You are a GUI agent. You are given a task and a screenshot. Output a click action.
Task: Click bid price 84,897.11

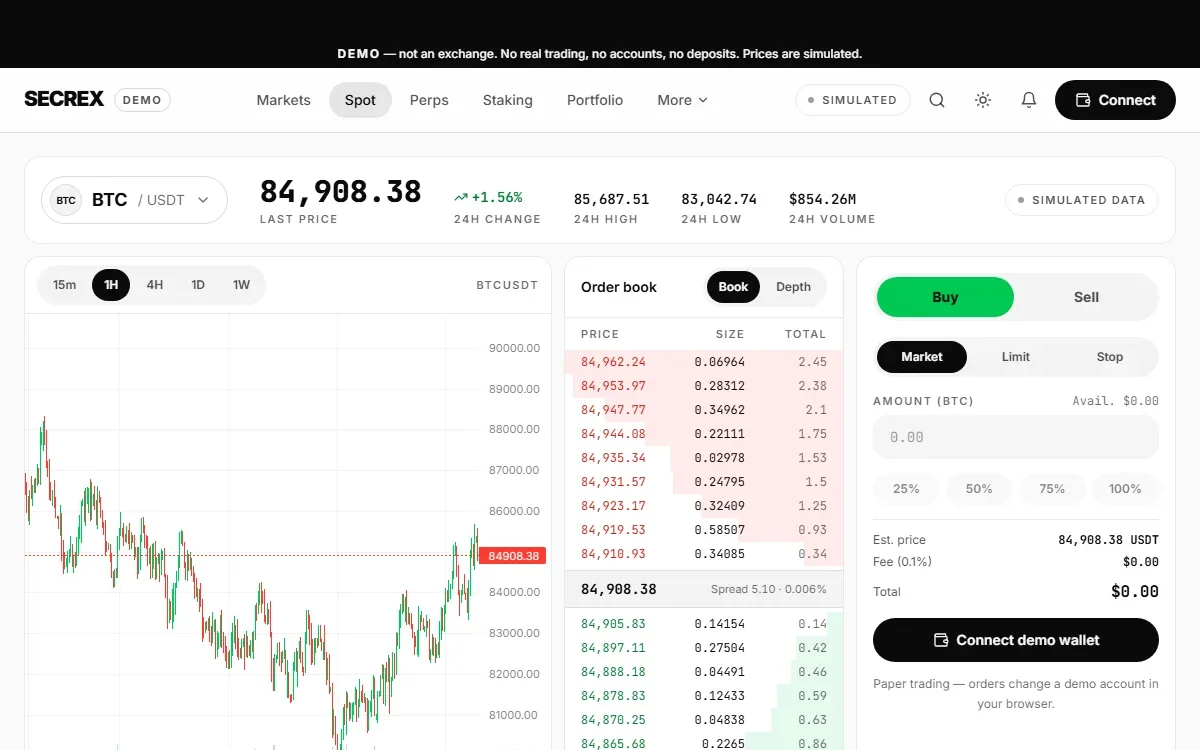613,648
